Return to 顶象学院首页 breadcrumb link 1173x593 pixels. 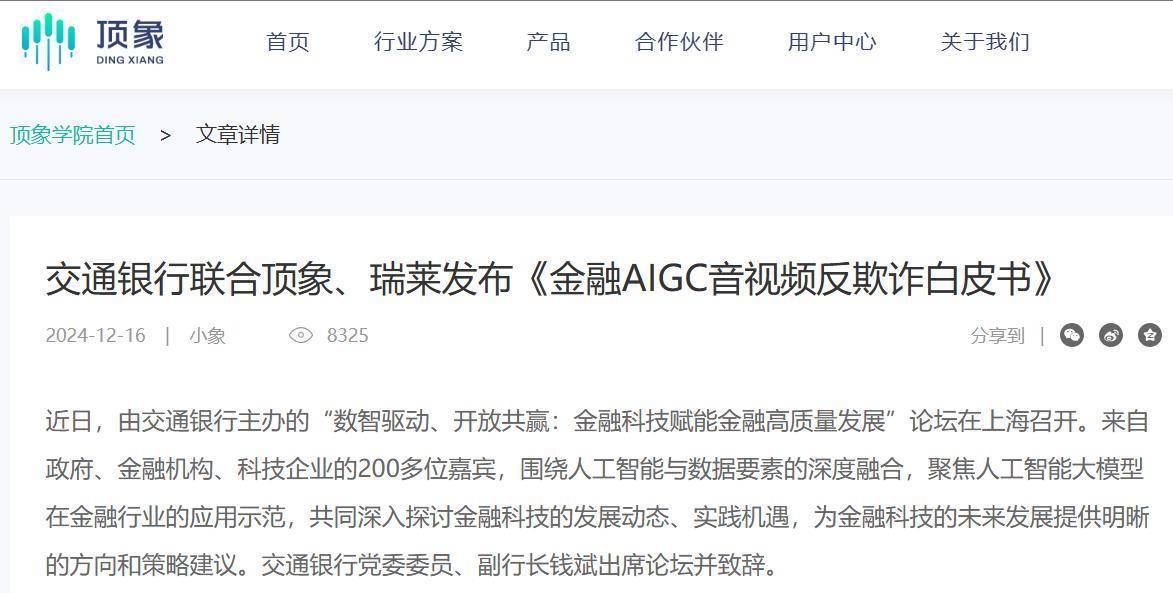pyautogui.click(x=73, y=135)
